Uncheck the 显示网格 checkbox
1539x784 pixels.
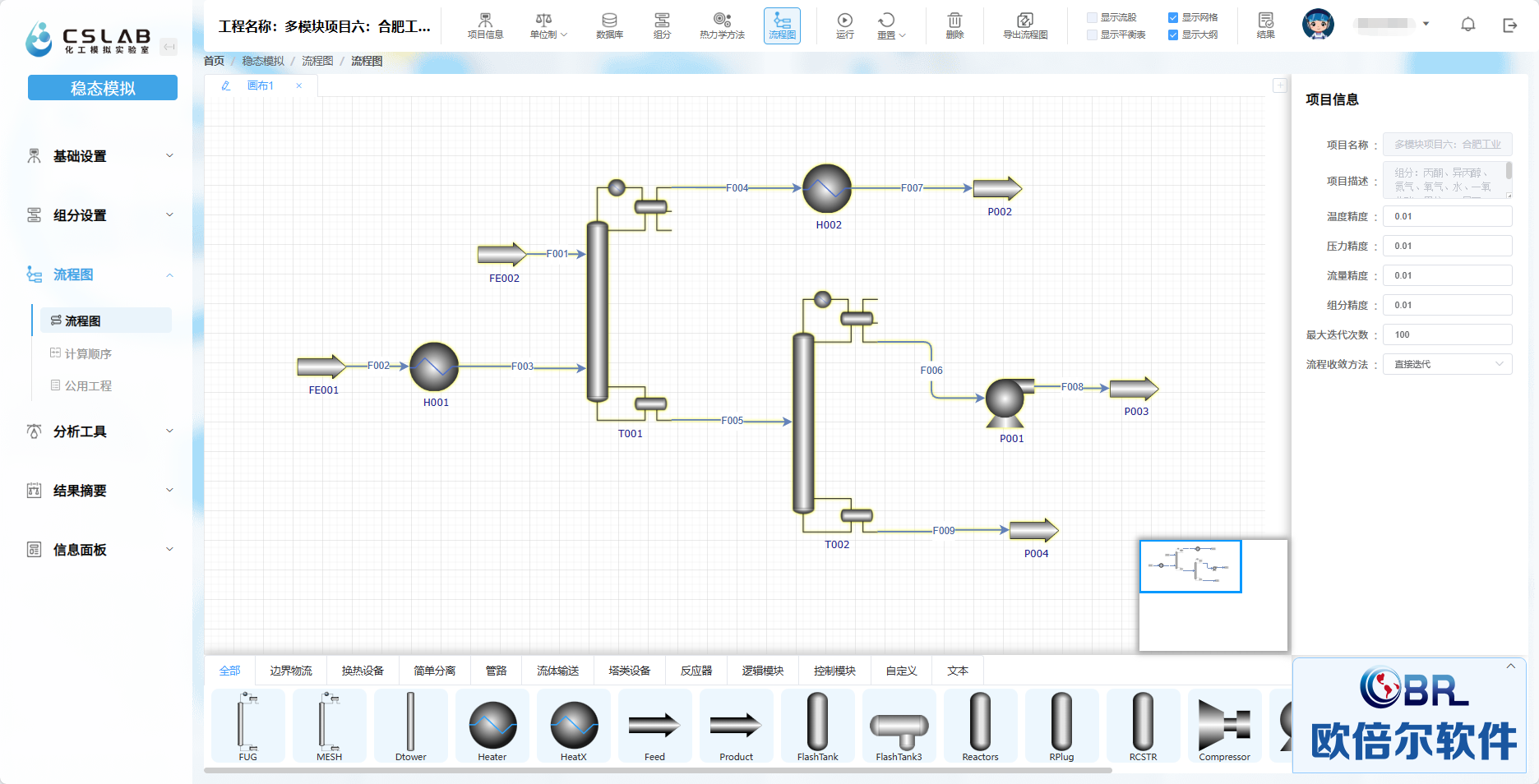point(1173,17)
